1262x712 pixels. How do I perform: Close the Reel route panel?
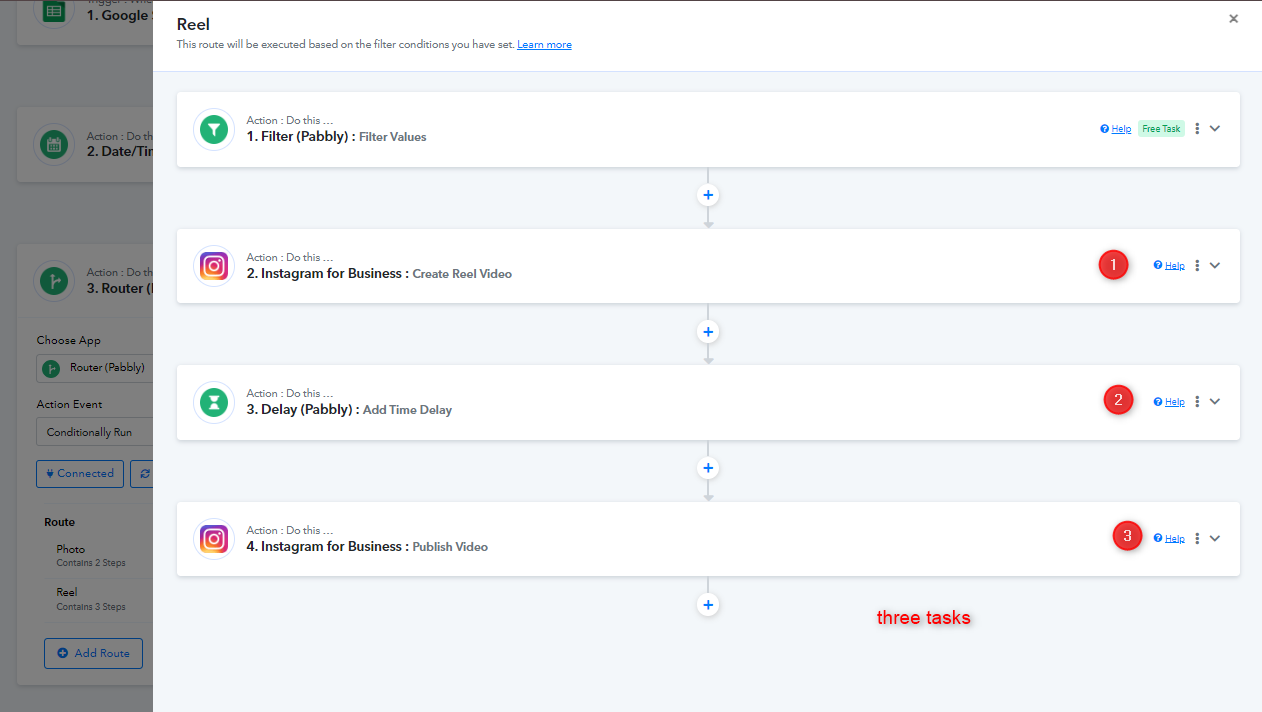[x=1233, y=19]
